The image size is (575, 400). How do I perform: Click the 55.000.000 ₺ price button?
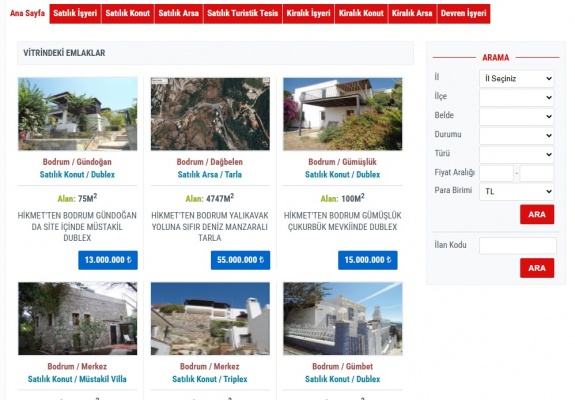click(x=240, y=260)
